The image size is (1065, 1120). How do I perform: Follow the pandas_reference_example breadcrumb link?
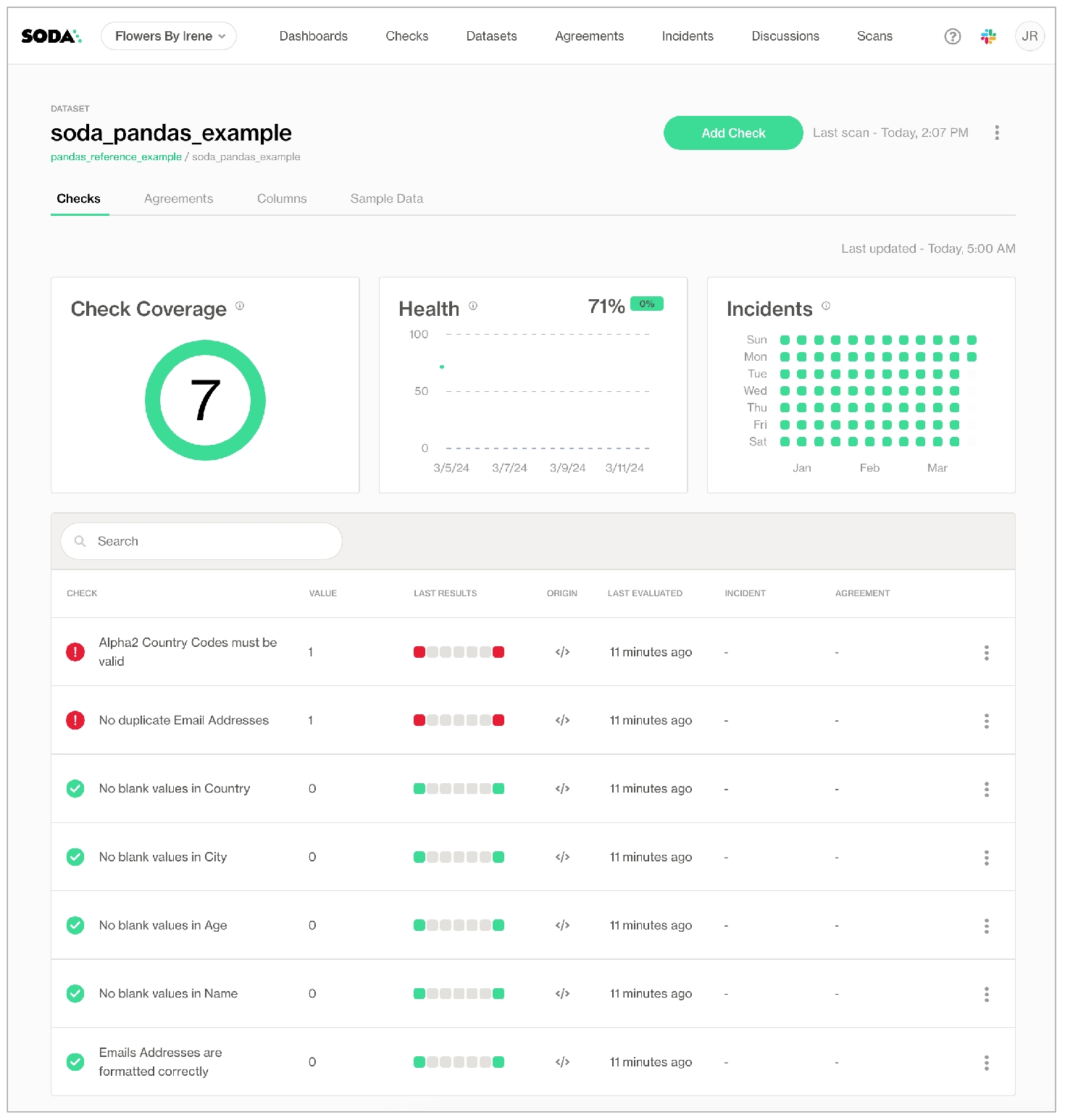[x=116, y=157]
